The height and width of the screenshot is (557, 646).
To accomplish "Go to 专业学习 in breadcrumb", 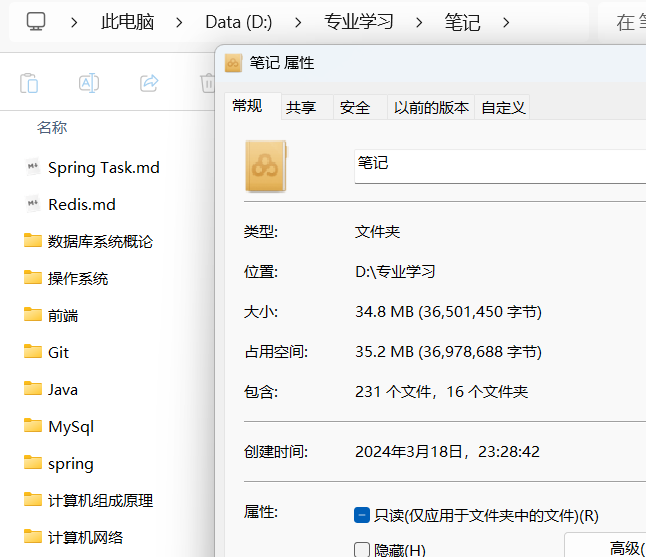I will 359,22.
